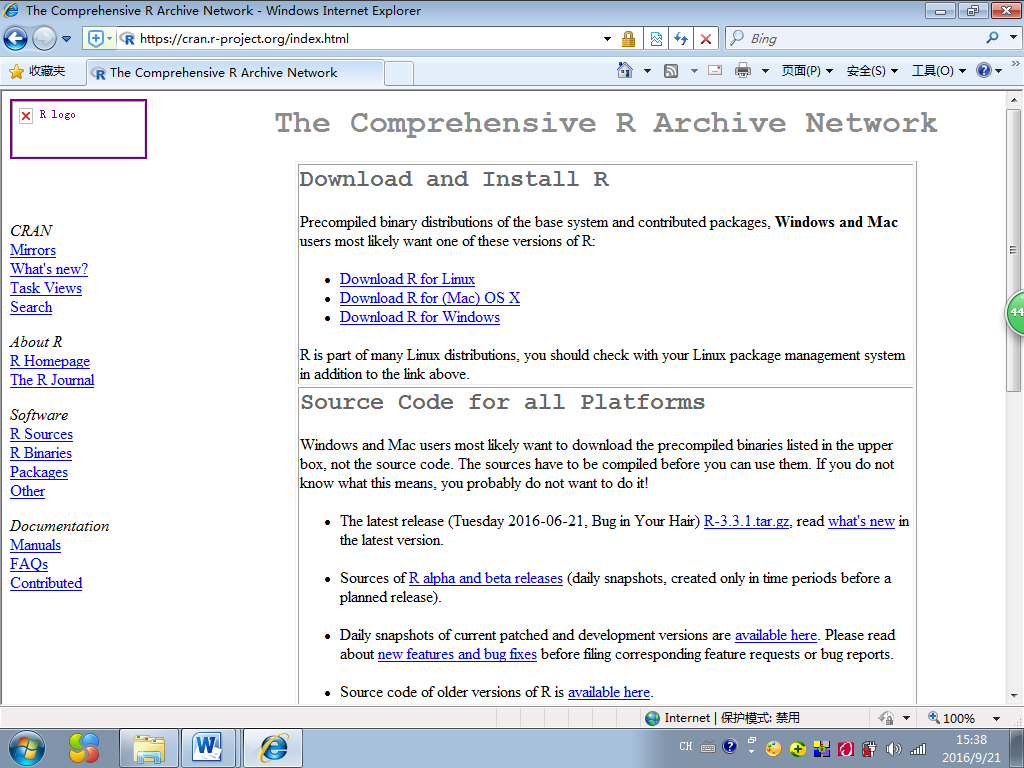Click the Refresh page icon

click(681, 39)
